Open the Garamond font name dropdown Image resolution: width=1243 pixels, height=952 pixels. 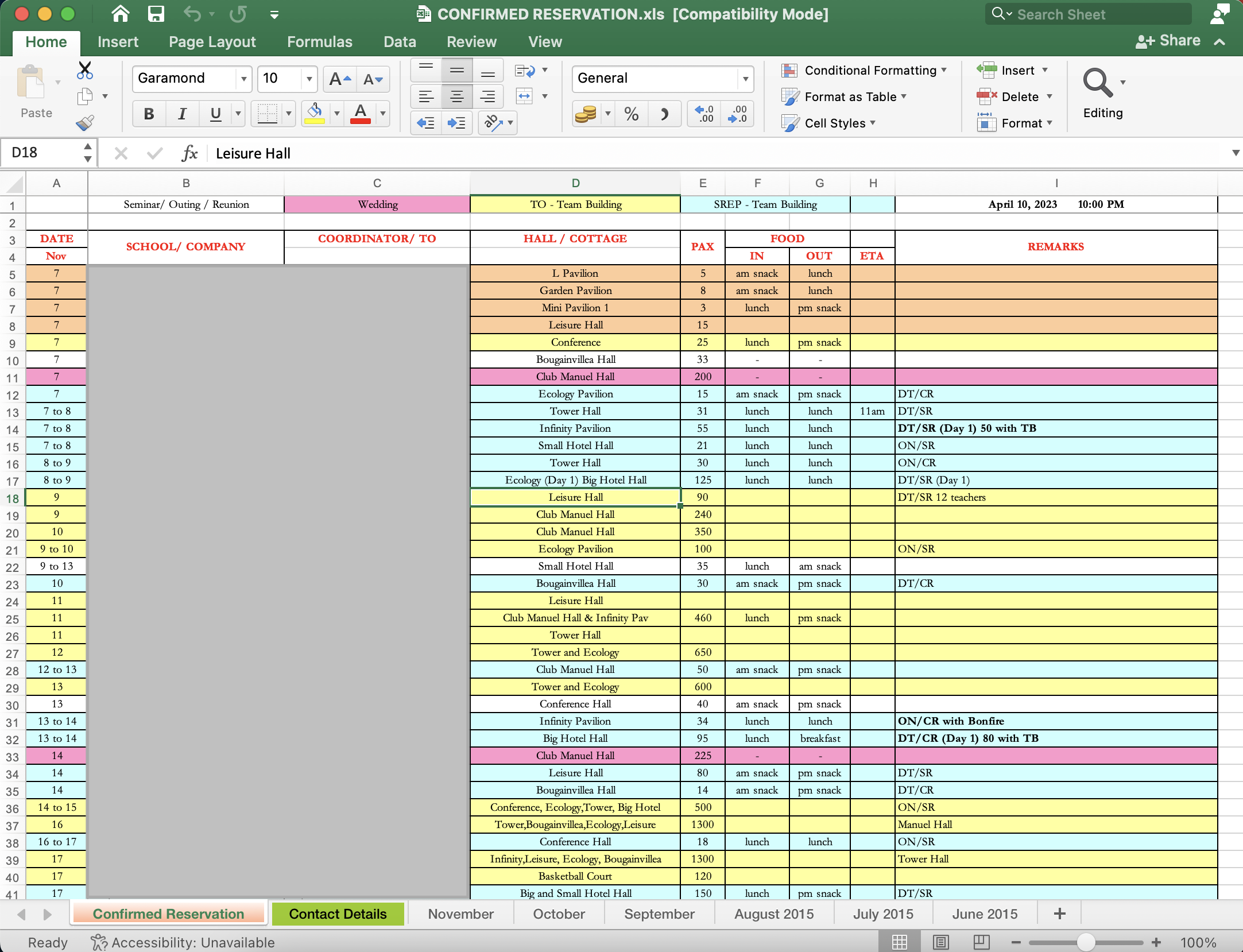click(243, 79)
